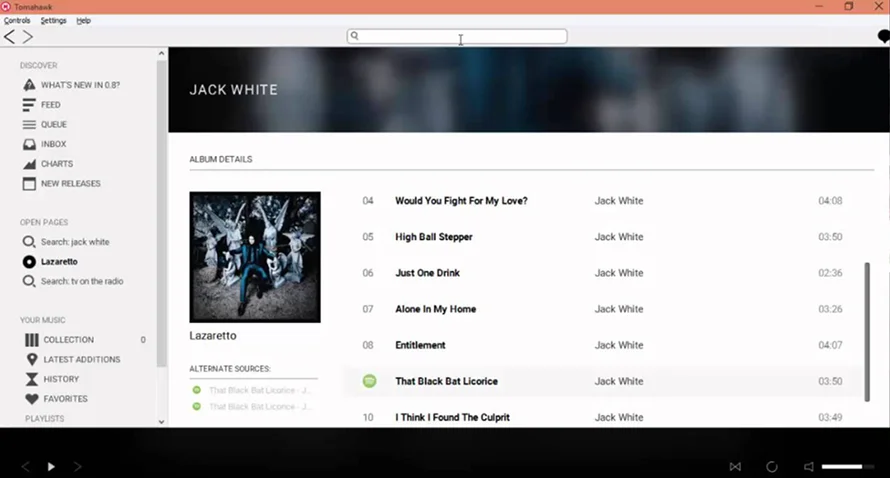Open the Settings menu

tap(53, 20)
